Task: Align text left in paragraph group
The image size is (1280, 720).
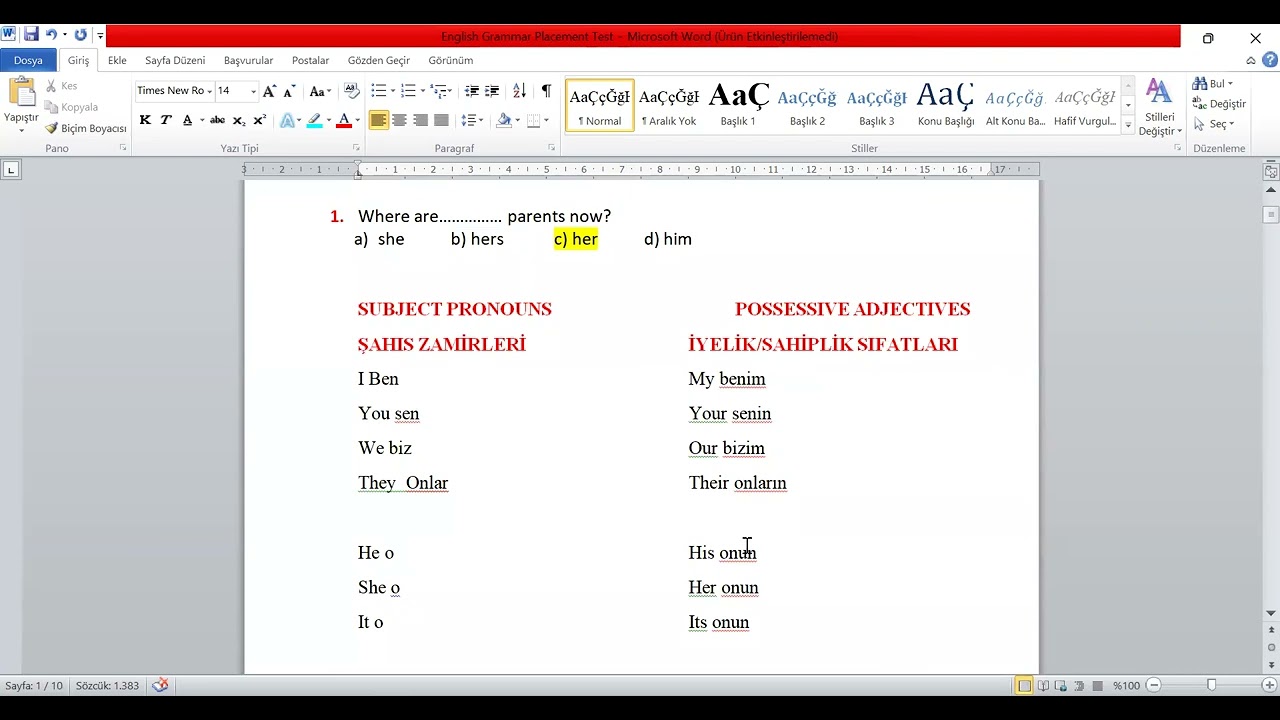Action: click(378, 120)
